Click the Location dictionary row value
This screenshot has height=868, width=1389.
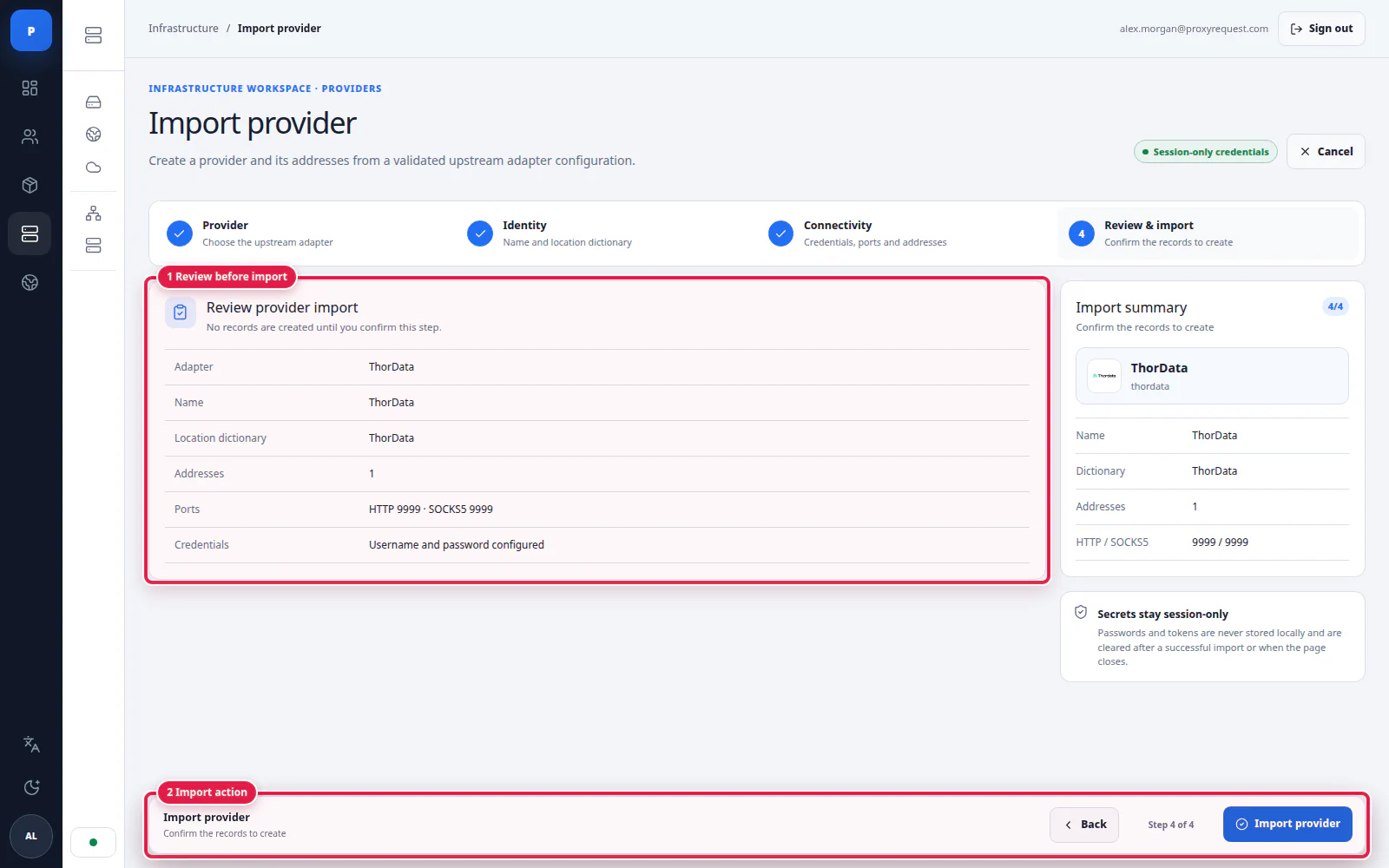pos(392,438)
